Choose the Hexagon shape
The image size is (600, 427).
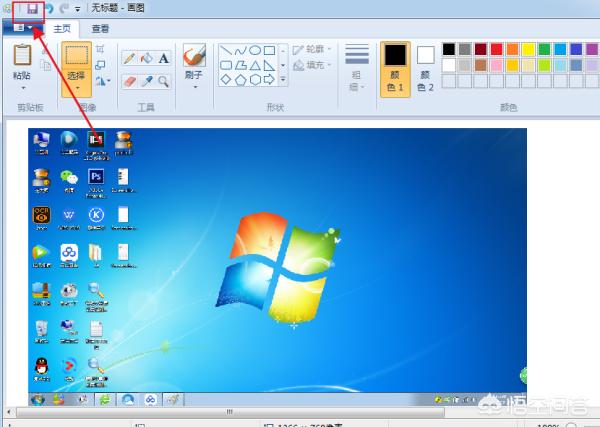[x=255, y=80]
